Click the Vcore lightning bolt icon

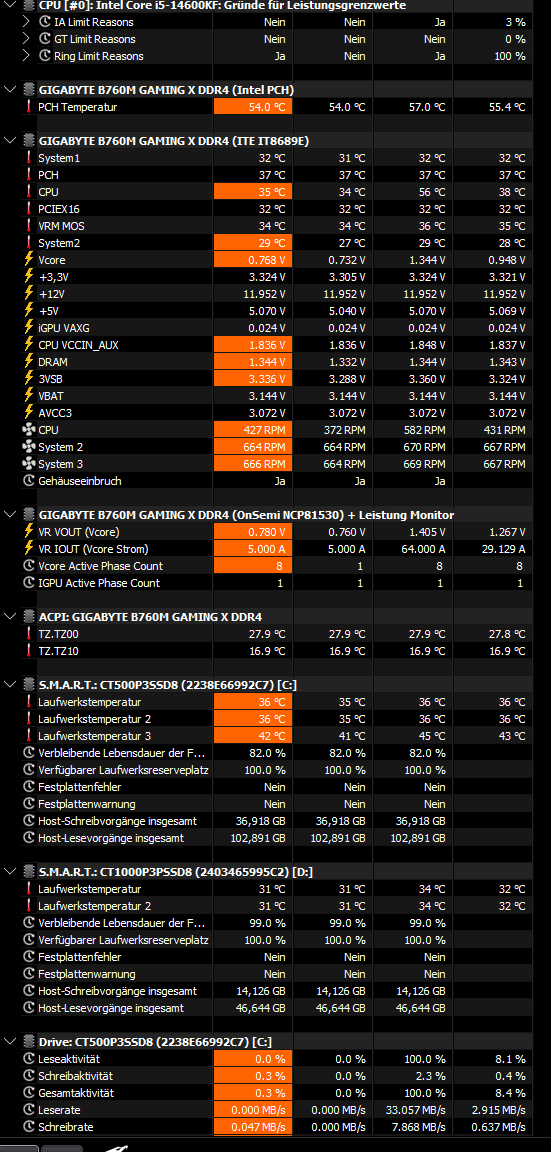click(29, 259)
